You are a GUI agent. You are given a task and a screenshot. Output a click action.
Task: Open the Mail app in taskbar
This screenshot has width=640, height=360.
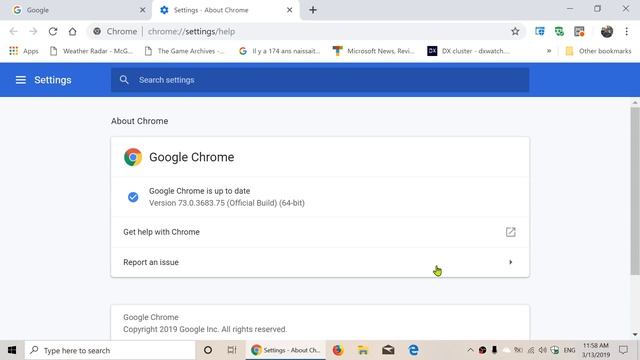tap(388, 350)
